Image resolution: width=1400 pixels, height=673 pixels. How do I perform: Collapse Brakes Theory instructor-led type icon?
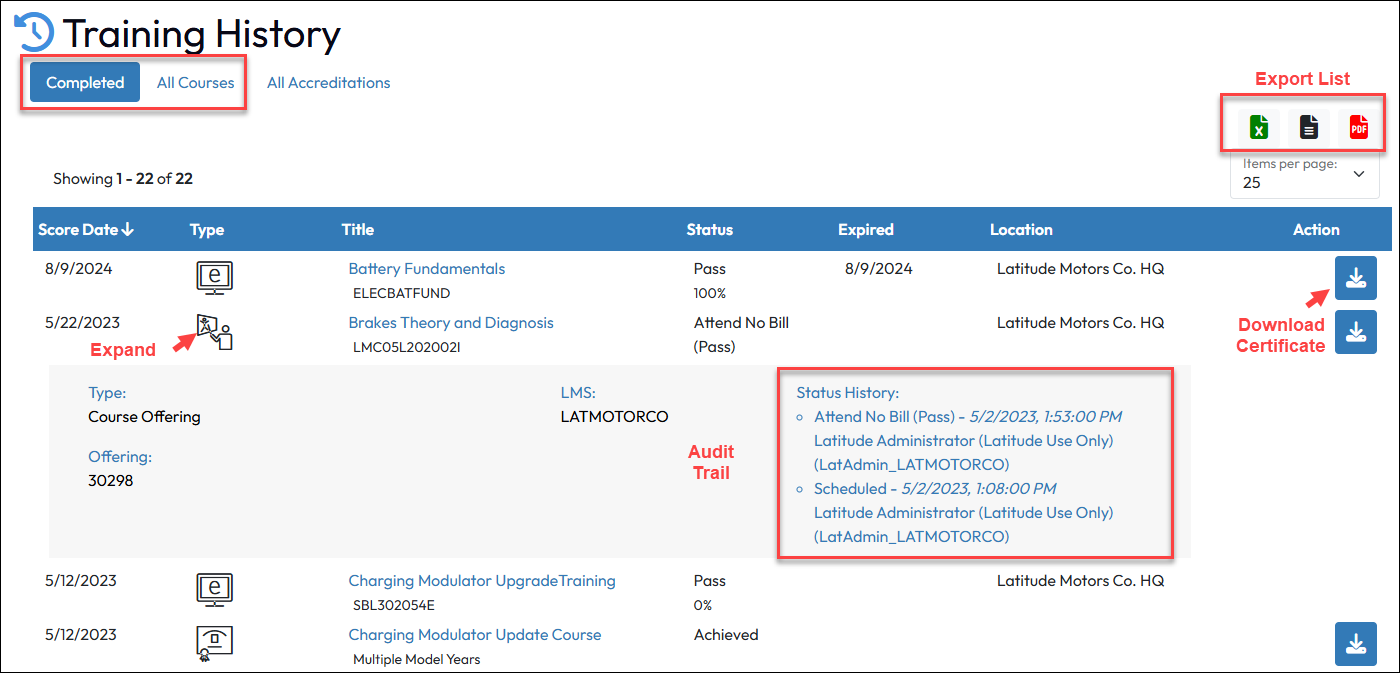click(214, 331)
